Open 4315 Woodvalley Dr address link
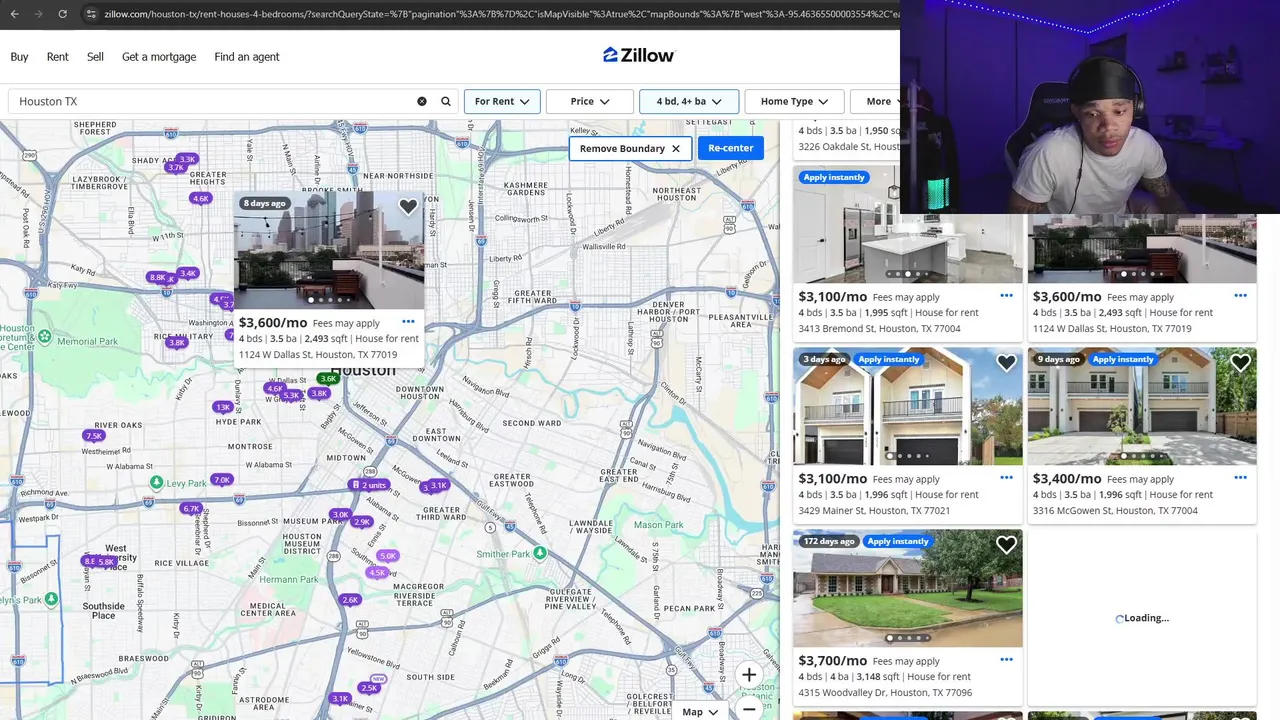The image size is (1280, 720). coord(885,692)
